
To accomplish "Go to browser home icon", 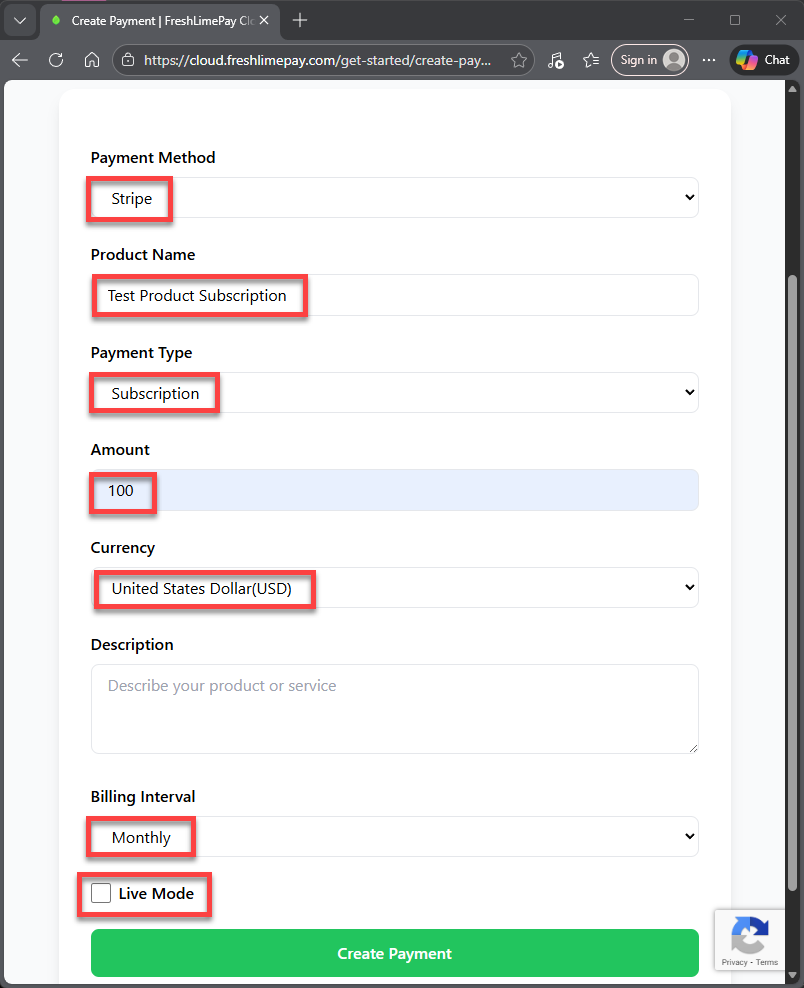I will [92, 60].
